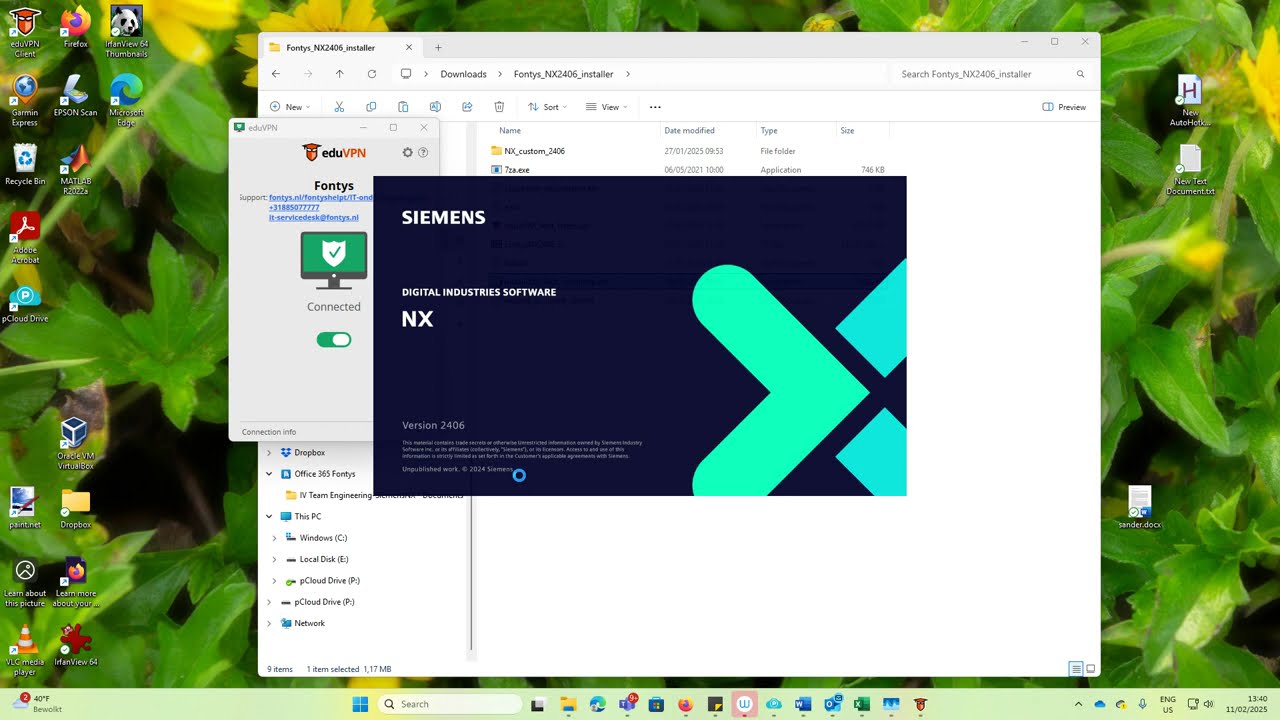Select Garmin Express desktop icon
Image resolution: width=1280 pixels, height=720 pixels.
pos(25,100)
